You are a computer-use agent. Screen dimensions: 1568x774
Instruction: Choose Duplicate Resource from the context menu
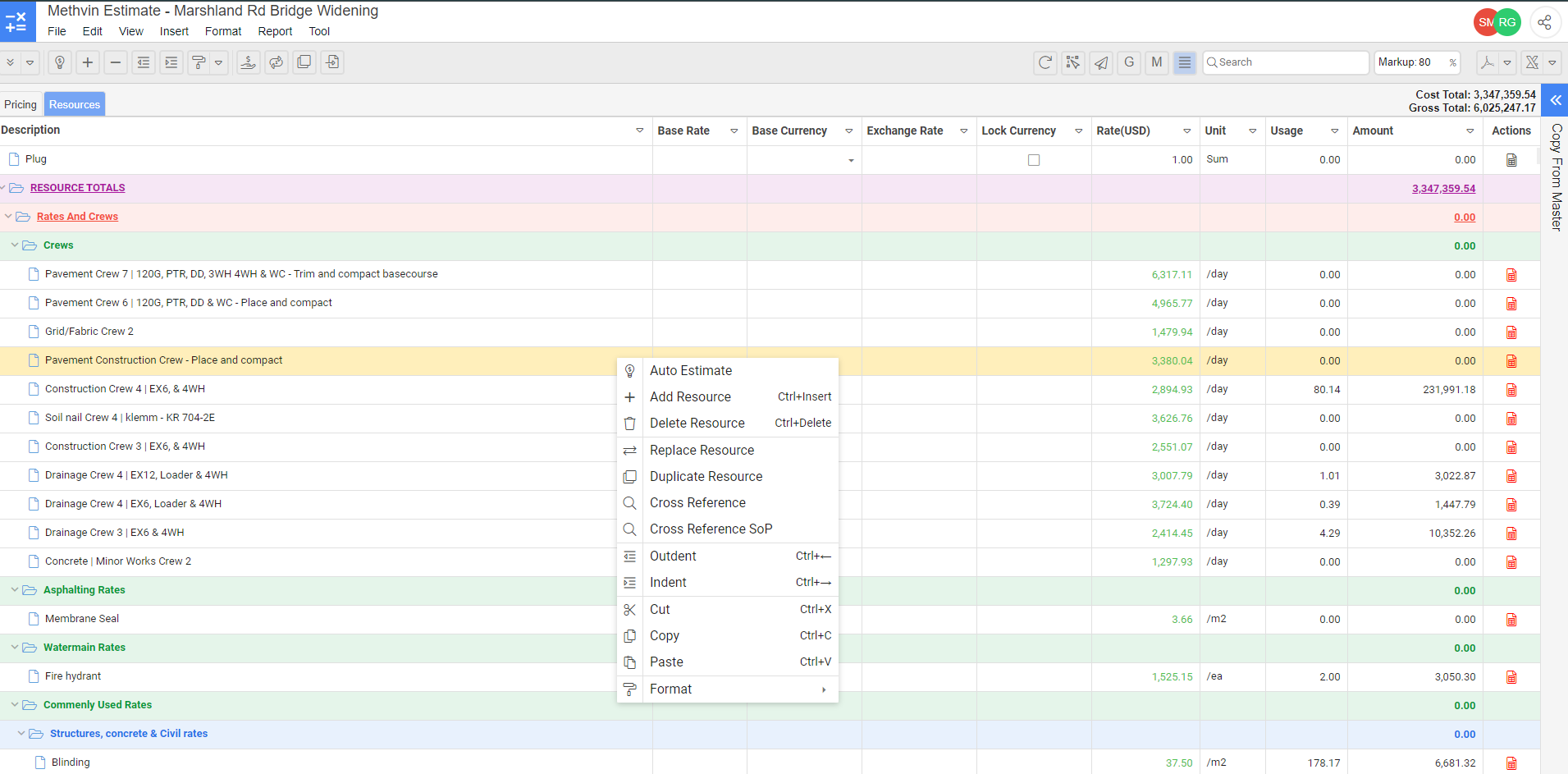(706, 476)
